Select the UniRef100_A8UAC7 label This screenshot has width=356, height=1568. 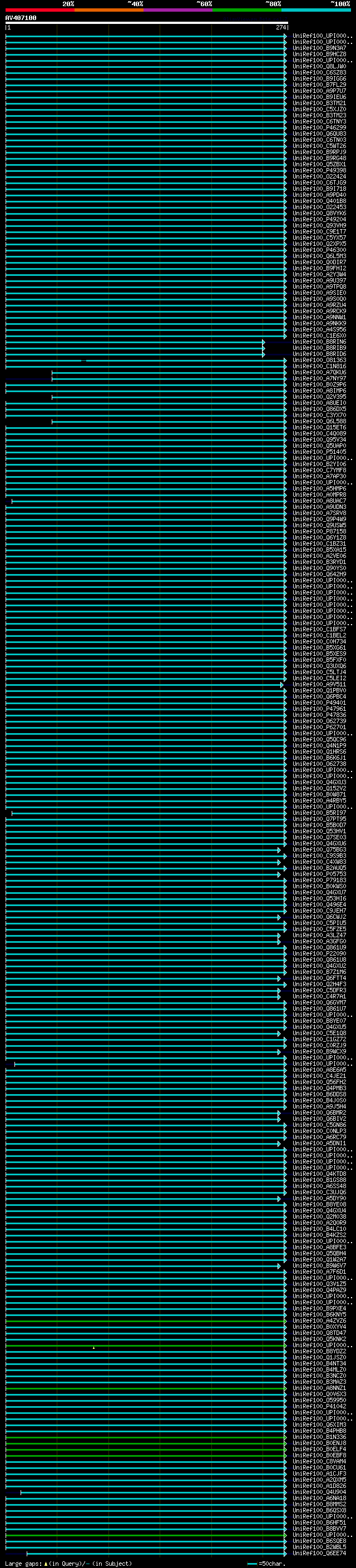tap(319, 501)
